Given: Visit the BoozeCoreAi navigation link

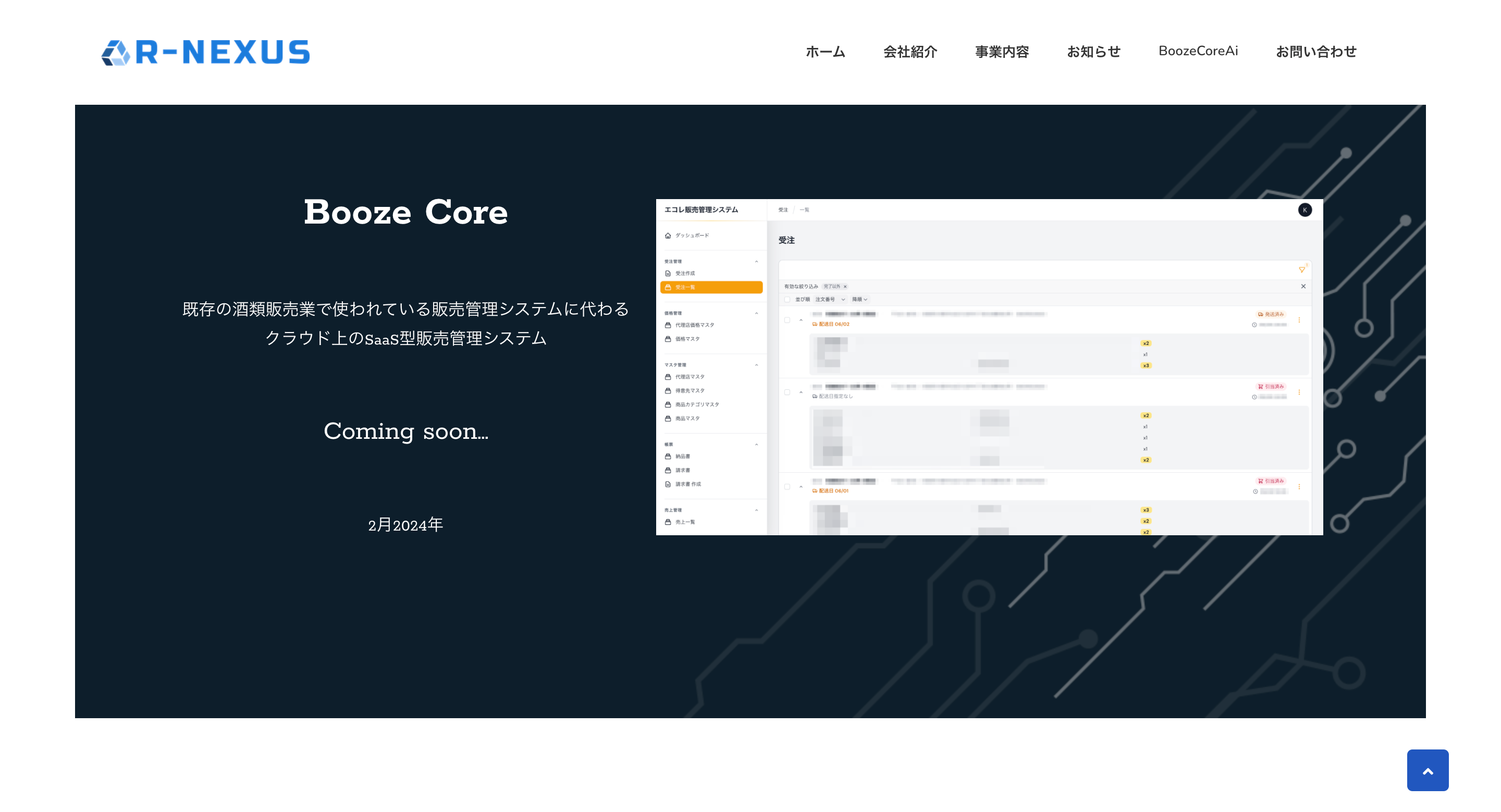Looking at the screenshot, I should (x=1198, y=51).
